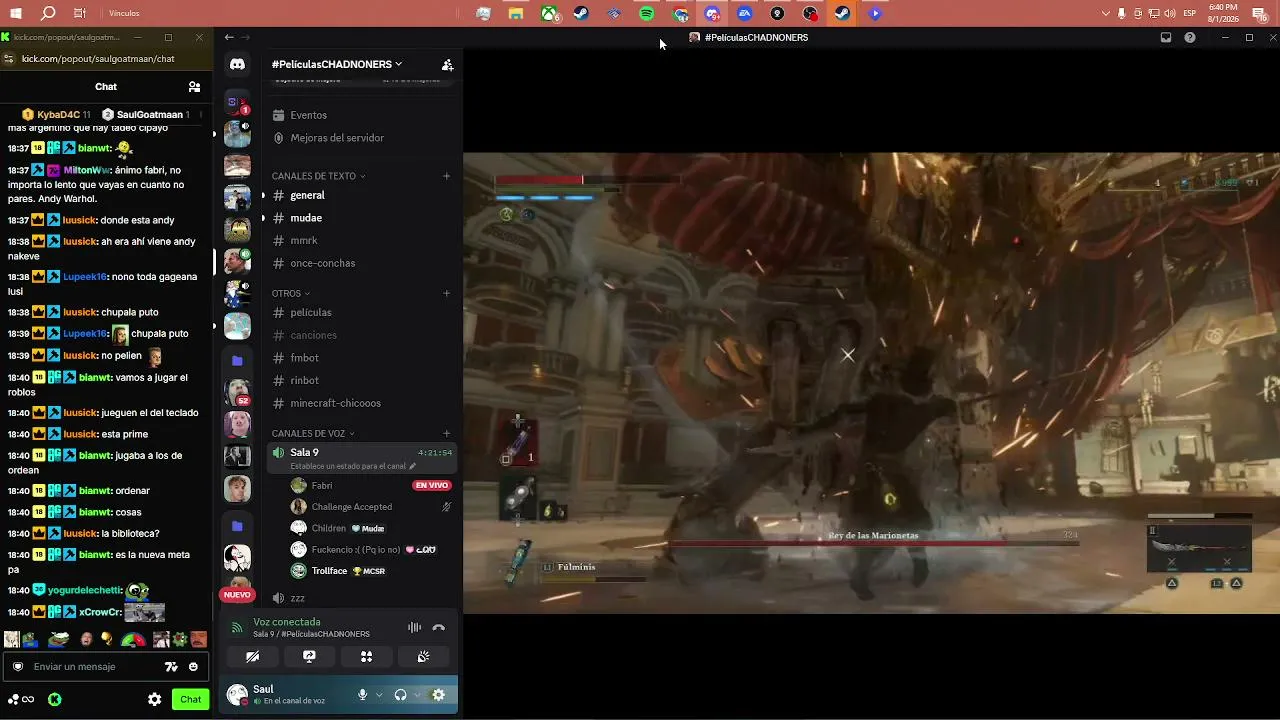Open the soundboard in voice panel
Viewport: 1280px width, 720px height.
pyautogui.click(x=424, y=657)
